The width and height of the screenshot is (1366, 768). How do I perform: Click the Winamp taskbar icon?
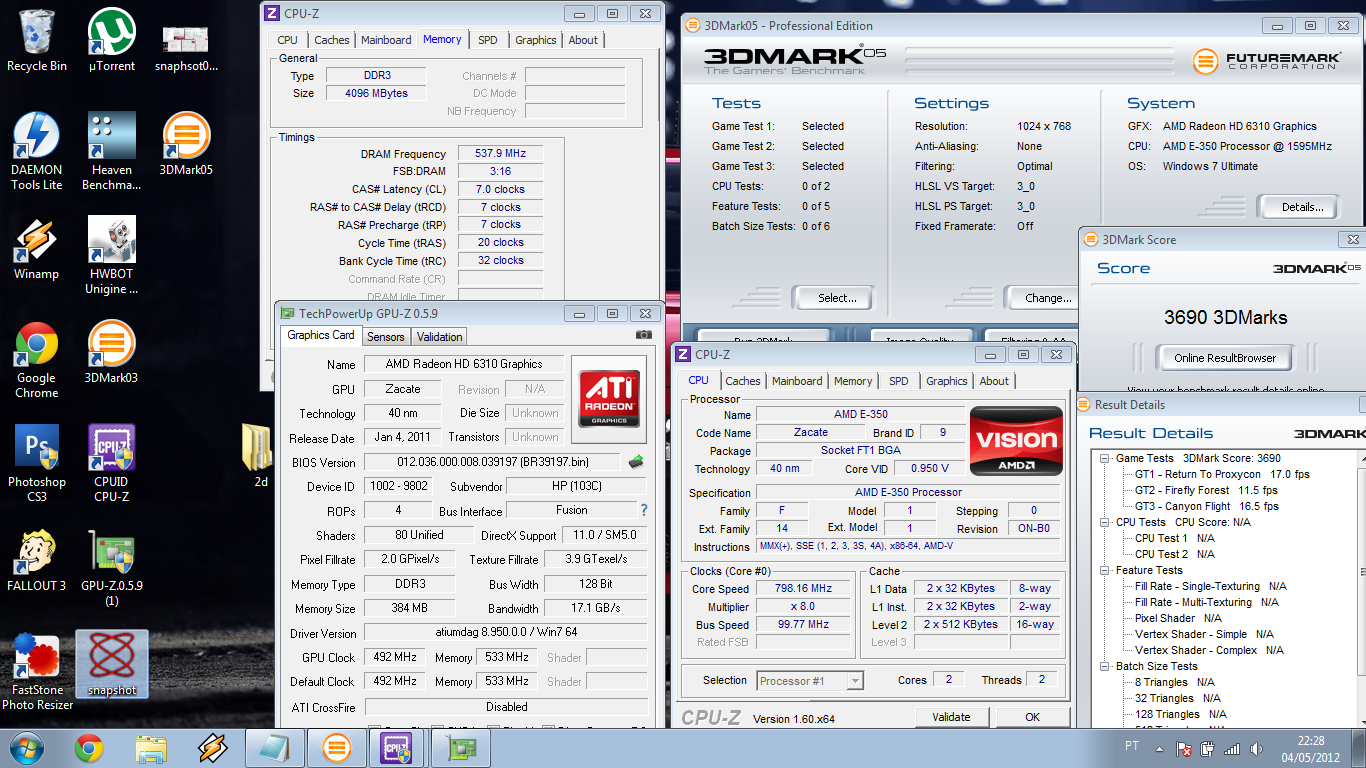click(x=212, y=748)
